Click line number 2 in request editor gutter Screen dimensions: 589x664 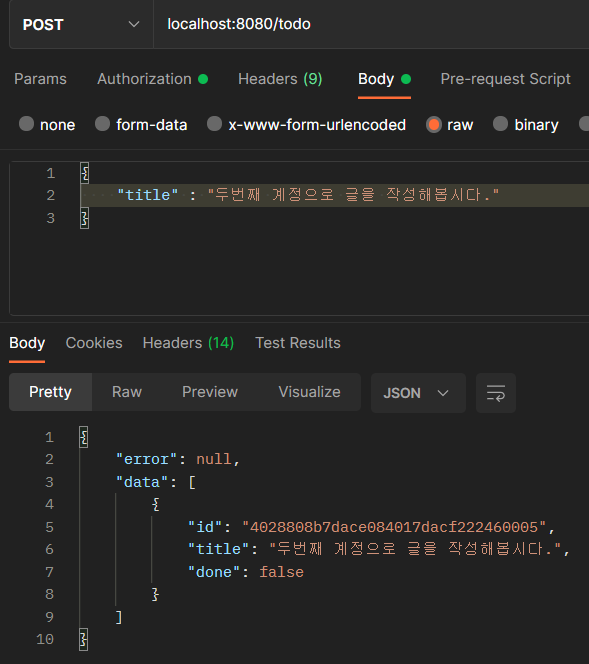click(x=51, y=195)
